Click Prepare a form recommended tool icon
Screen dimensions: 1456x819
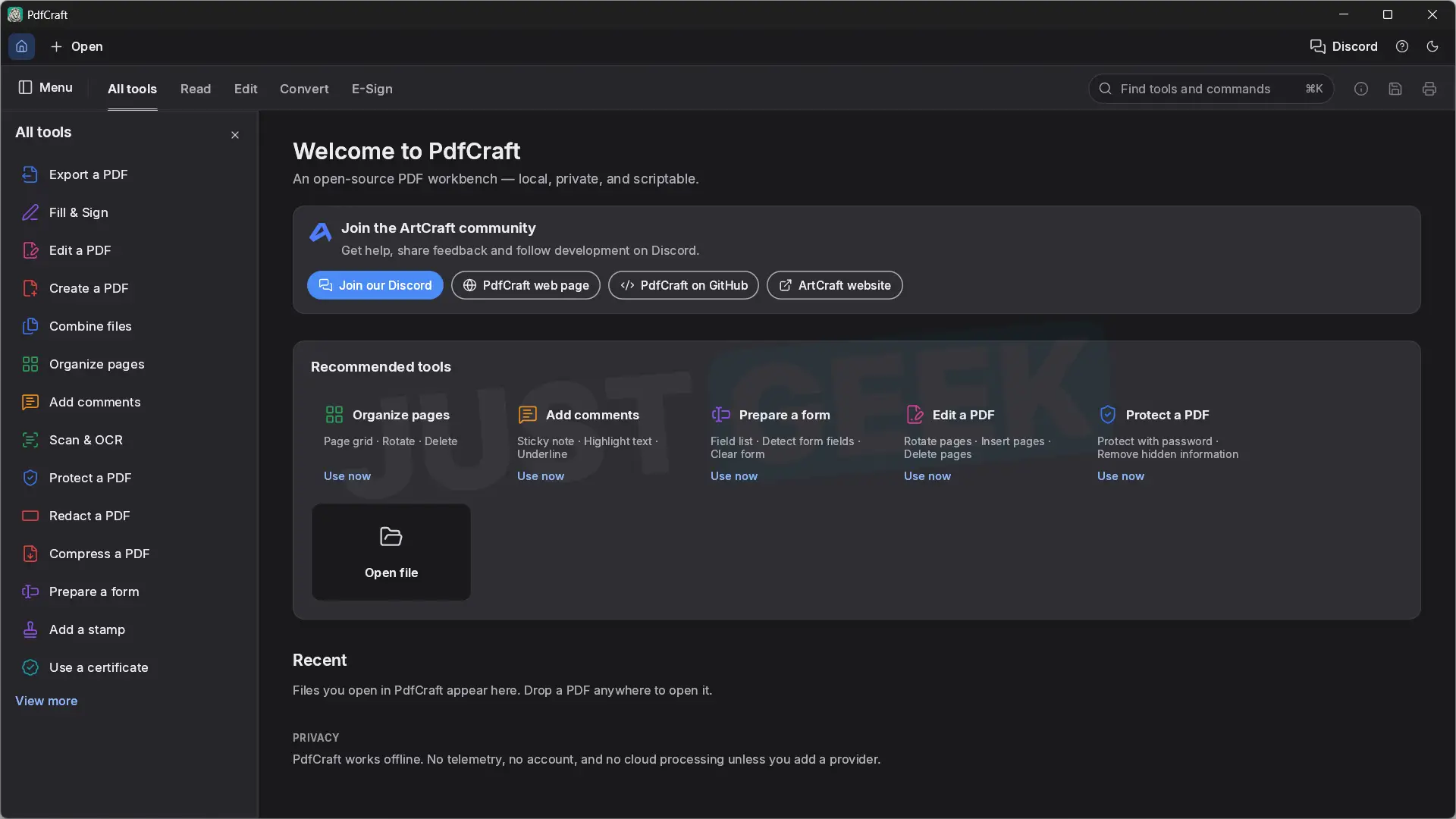[x=721, y=414]
